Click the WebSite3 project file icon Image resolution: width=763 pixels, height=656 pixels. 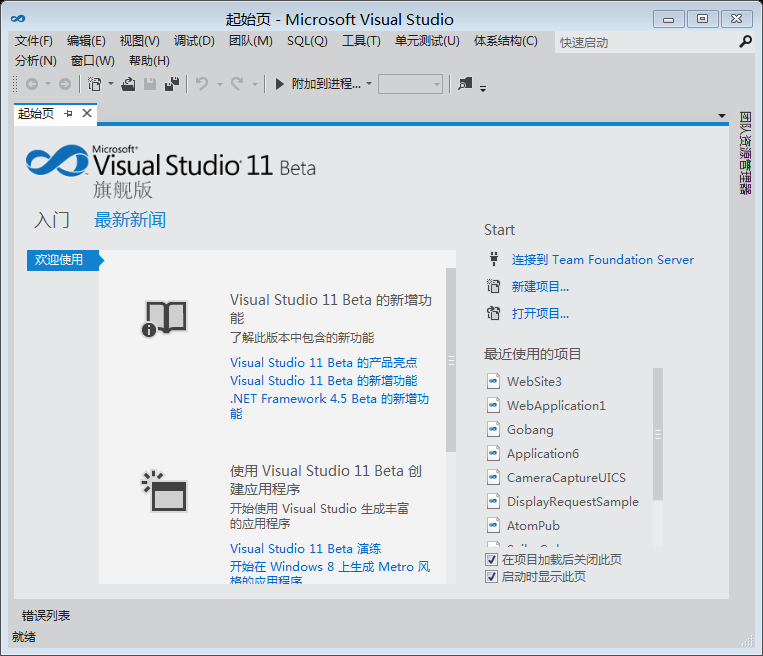[x=493, y=381]
